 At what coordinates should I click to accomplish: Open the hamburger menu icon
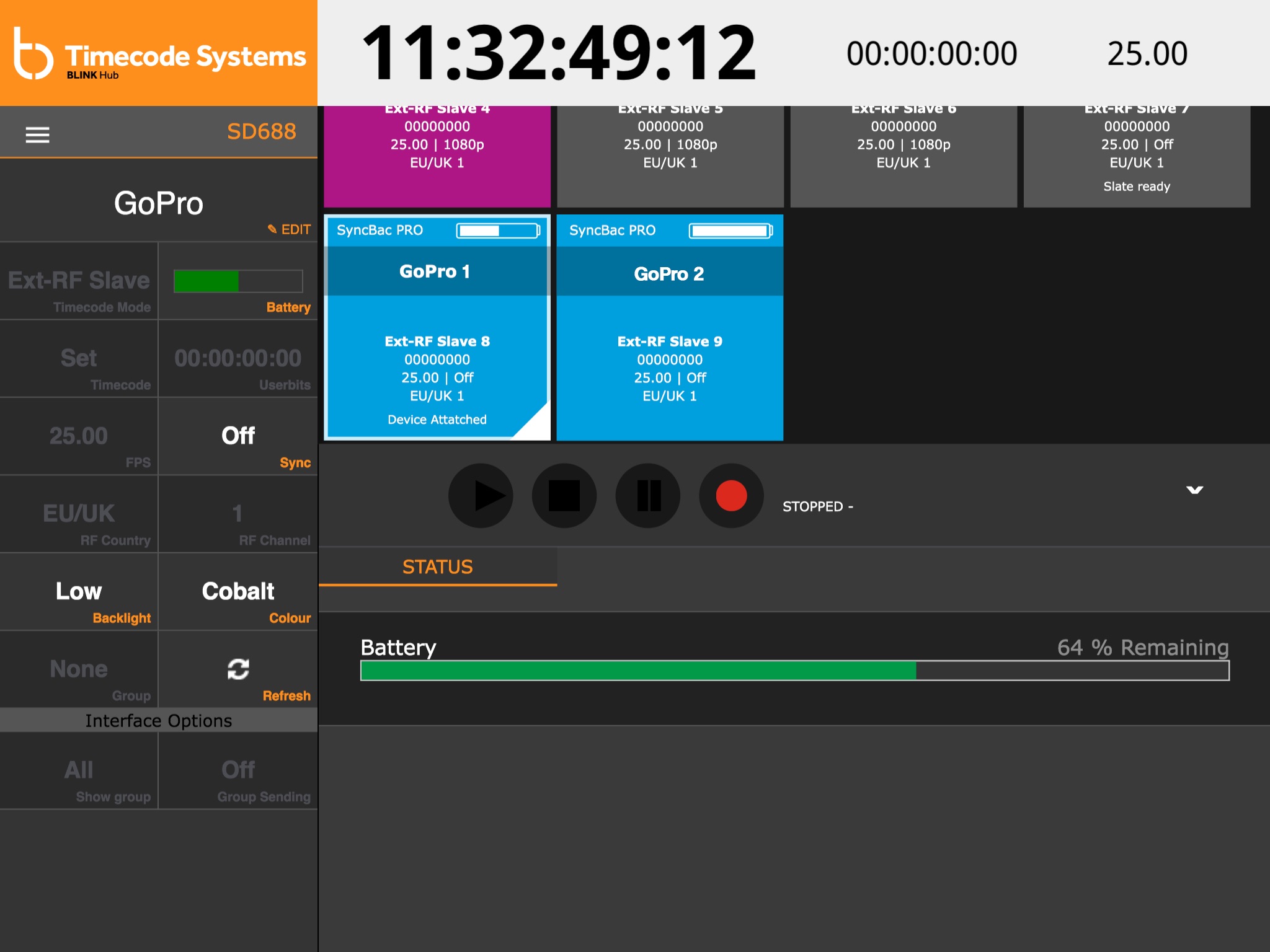[37, 134]
